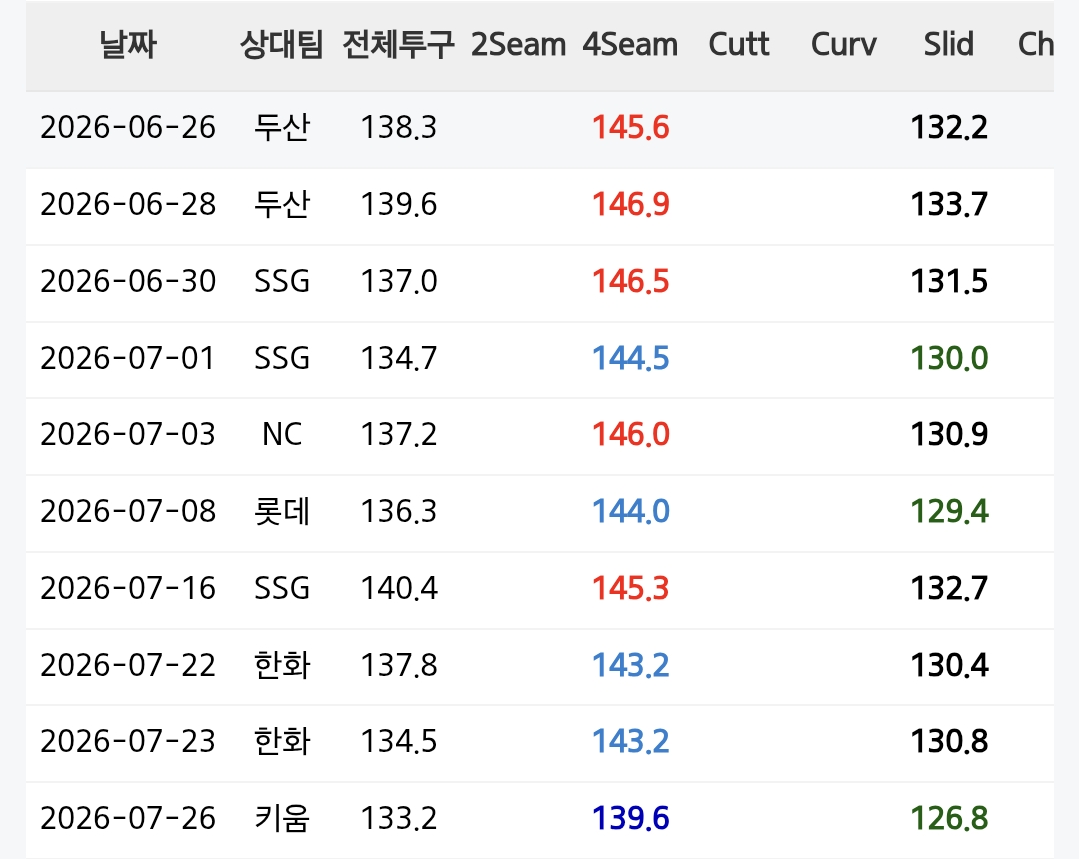Open the 2026-06-26 game date

tap(128, 127)
